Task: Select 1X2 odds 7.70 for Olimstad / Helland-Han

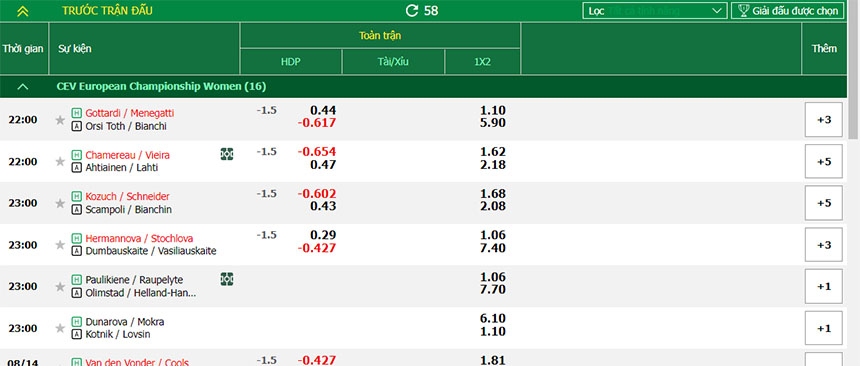Action: [492, 290]
